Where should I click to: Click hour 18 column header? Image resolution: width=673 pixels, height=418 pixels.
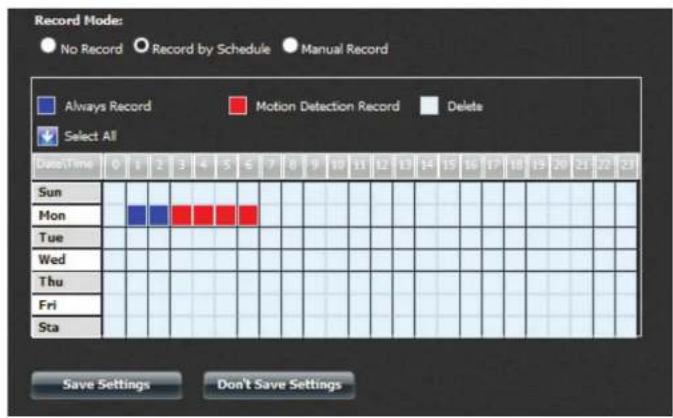point(515,166)
